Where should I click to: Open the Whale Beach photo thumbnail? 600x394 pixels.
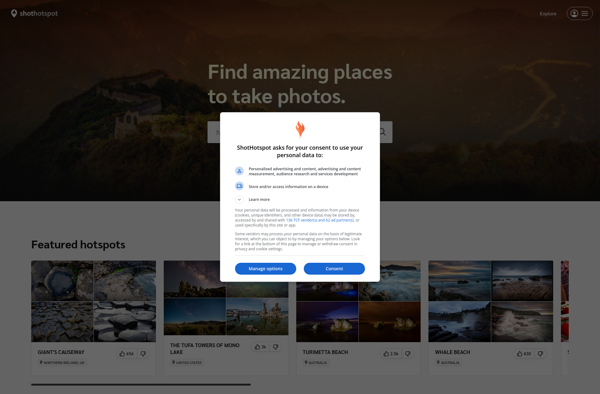[491, 301]
